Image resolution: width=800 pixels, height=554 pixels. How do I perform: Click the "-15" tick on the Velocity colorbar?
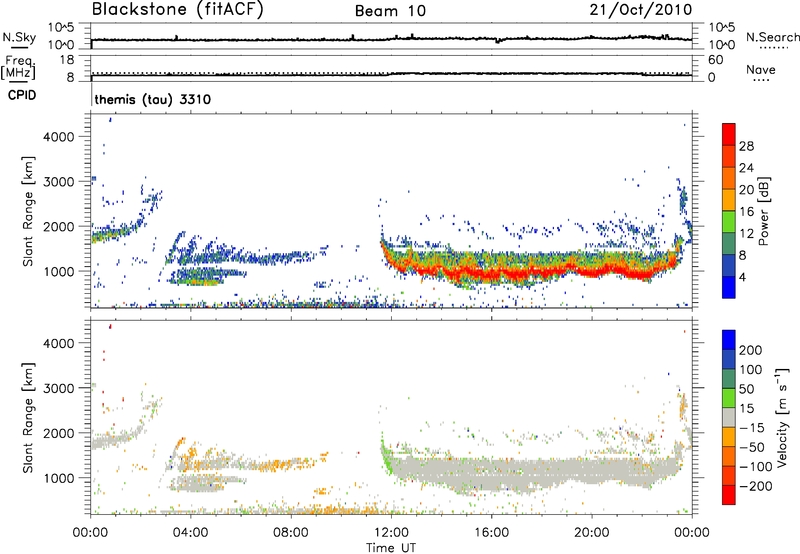coord(751,427)
